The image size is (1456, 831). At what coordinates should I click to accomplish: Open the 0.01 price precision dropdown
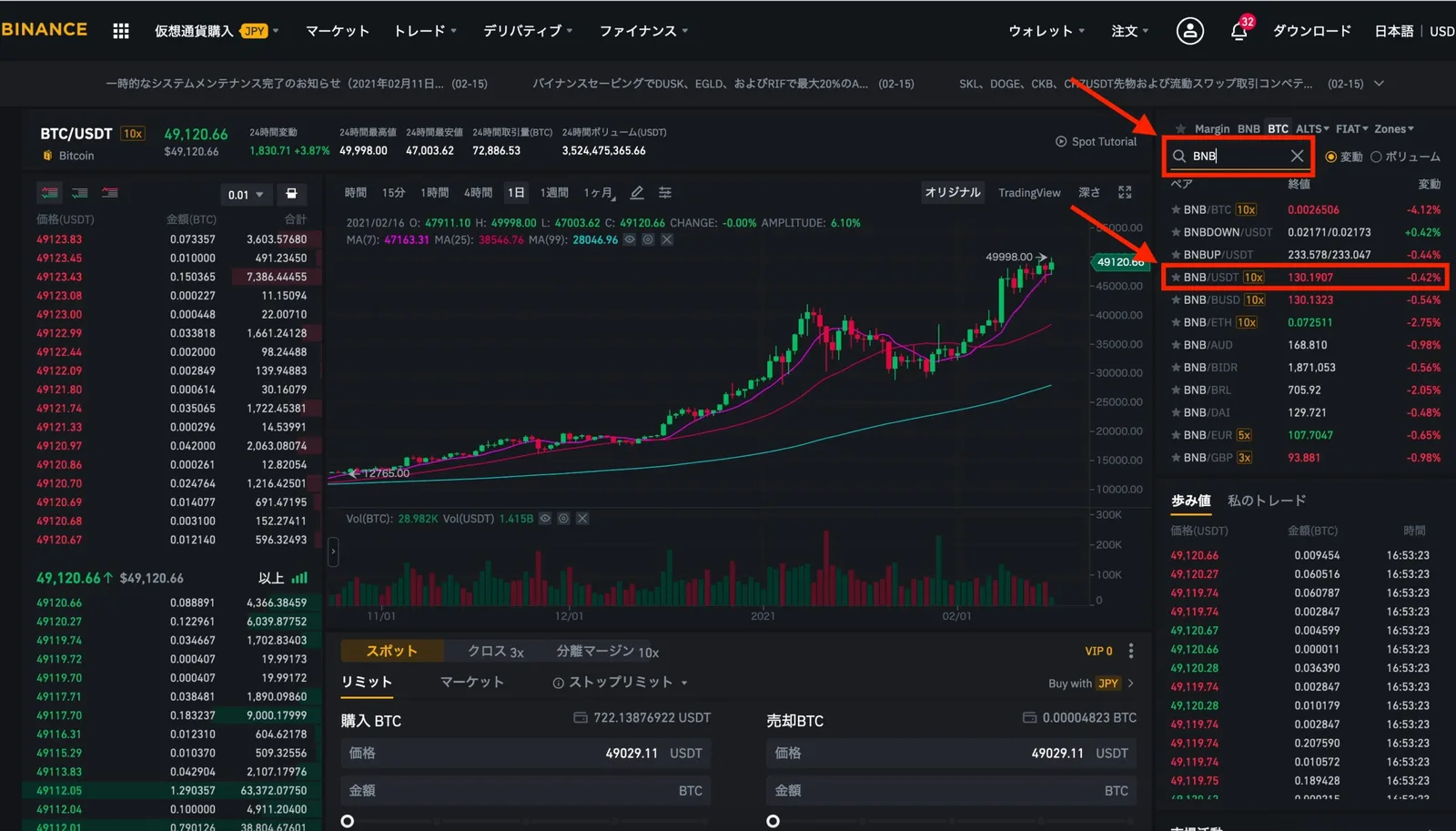tap(246, 195)
